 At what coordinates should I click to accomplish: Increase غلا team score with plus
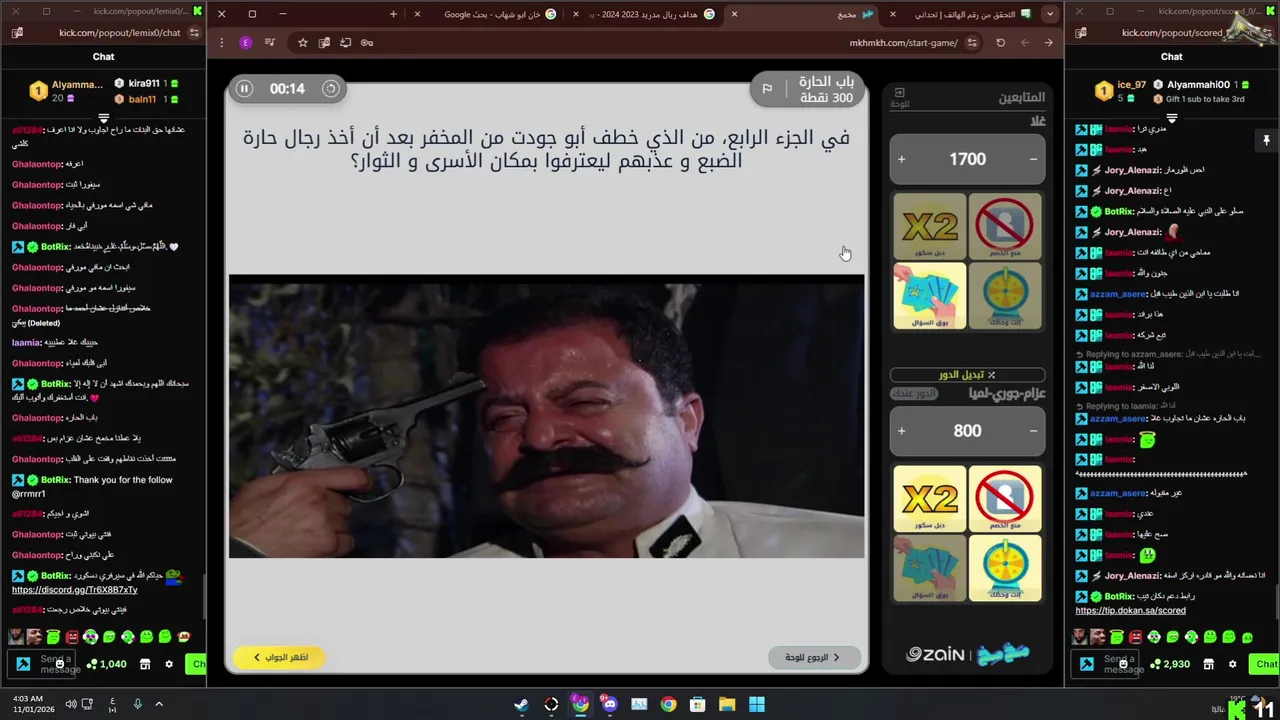(x=901, y=159)
